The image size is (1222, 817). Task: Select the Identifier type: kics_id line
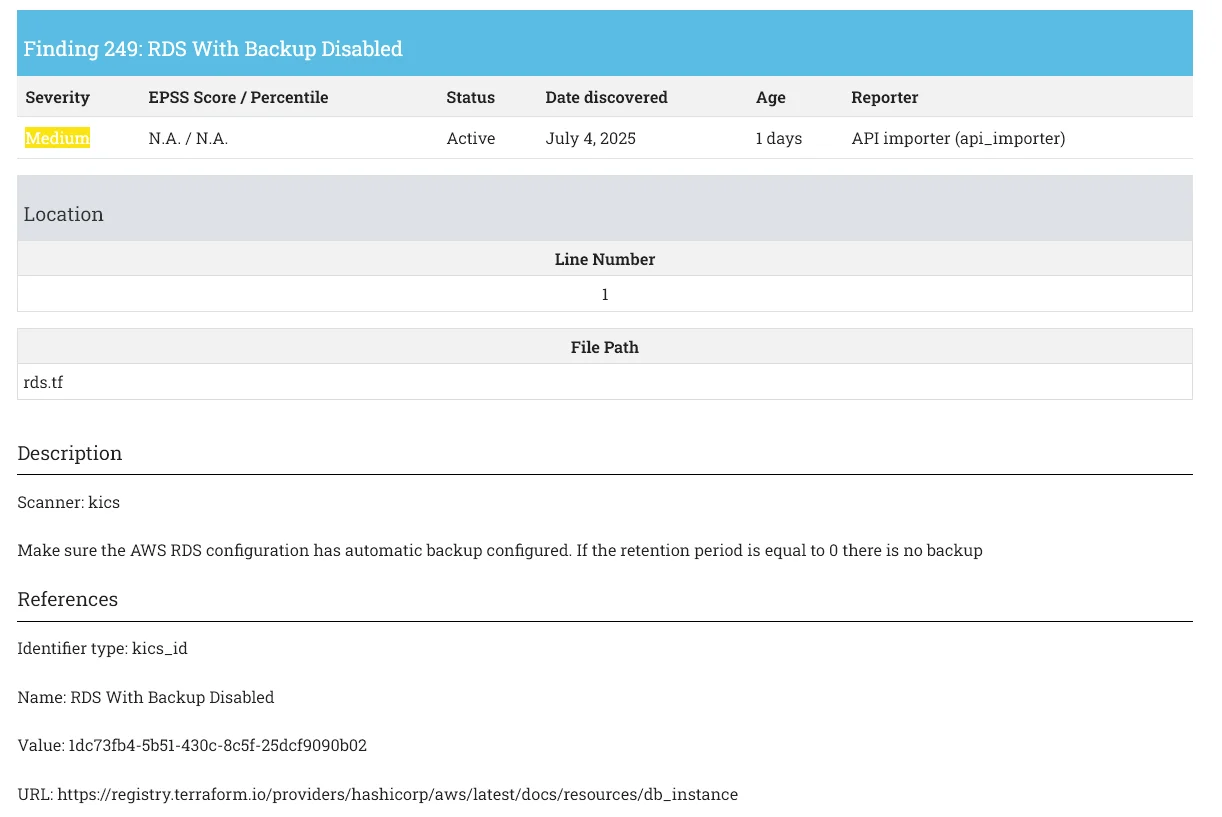click(x=102, y=648)
